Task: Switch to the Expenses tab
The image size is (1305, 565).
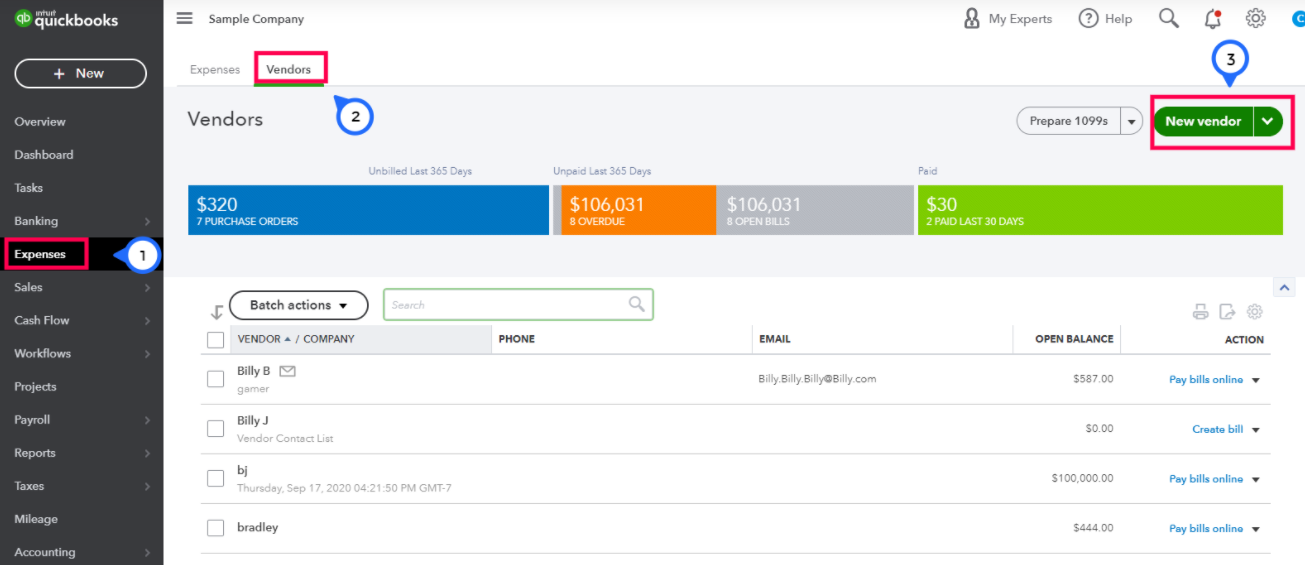Action: coord(215,70)
